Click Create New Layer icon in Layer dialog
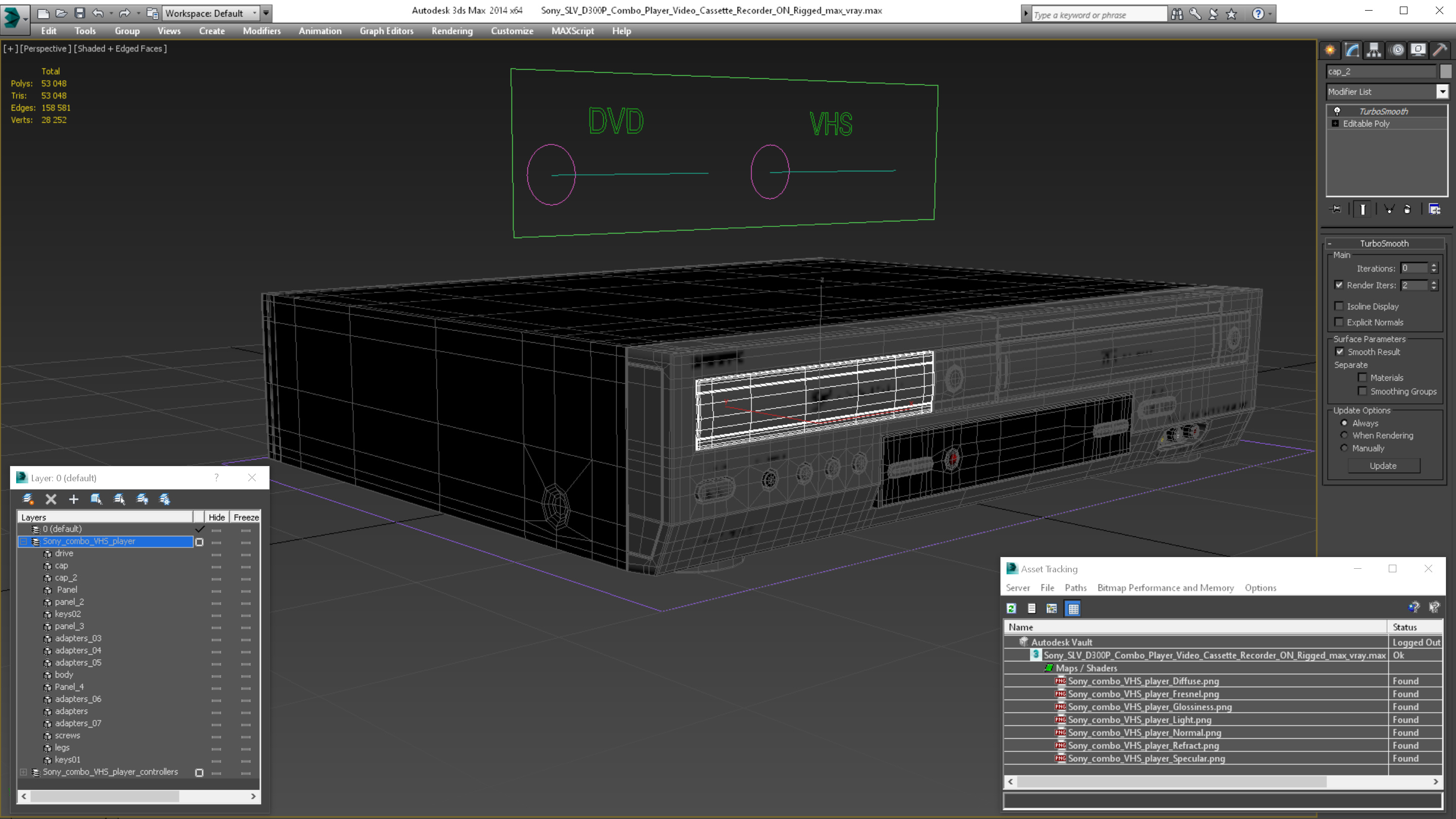Viewport: 1456px width, 819px height. point(28,499)
